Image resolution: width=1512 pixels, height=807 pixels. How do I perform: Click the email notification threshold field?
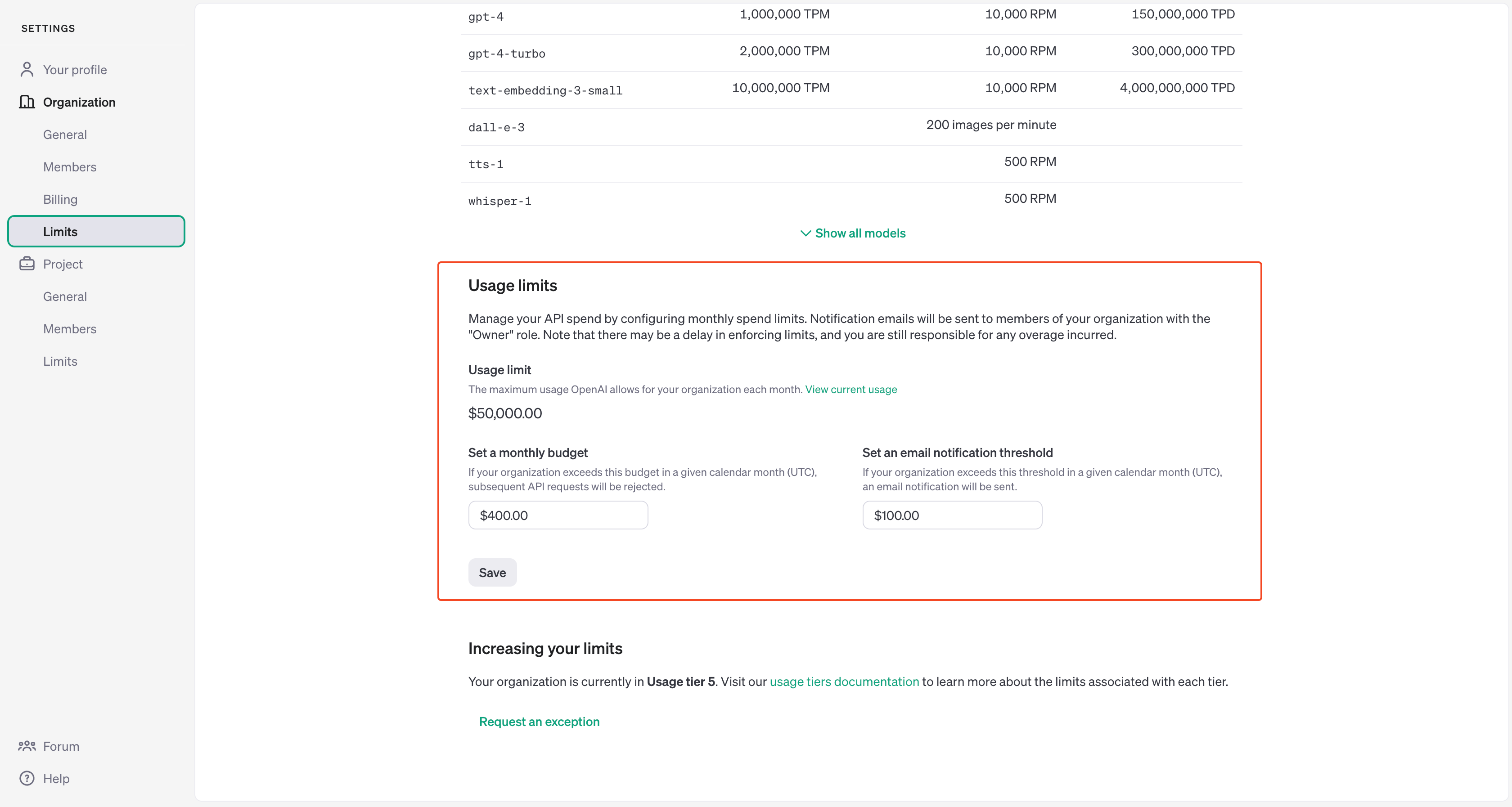[x=951, y=516]
